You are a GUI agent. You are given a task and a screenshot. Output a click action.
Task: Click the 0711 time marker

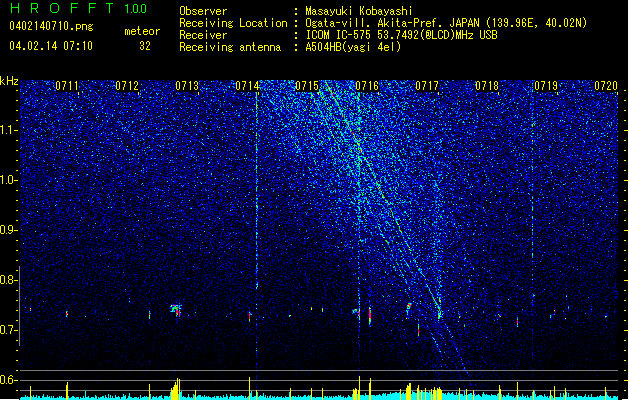(67, 86)
